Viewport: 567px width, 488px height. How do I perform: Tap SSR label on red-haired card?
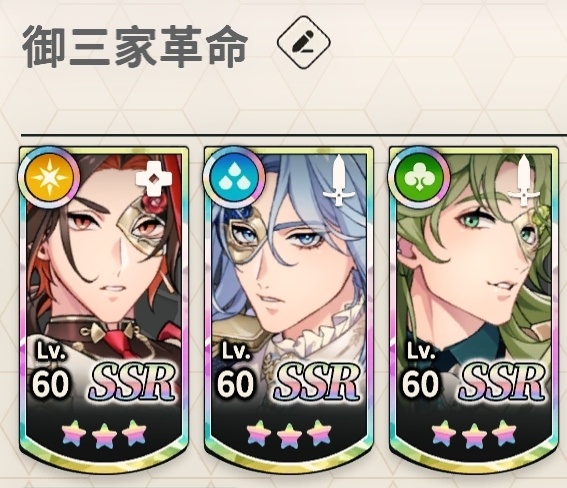pyautogui.click(x=131, y=383)
